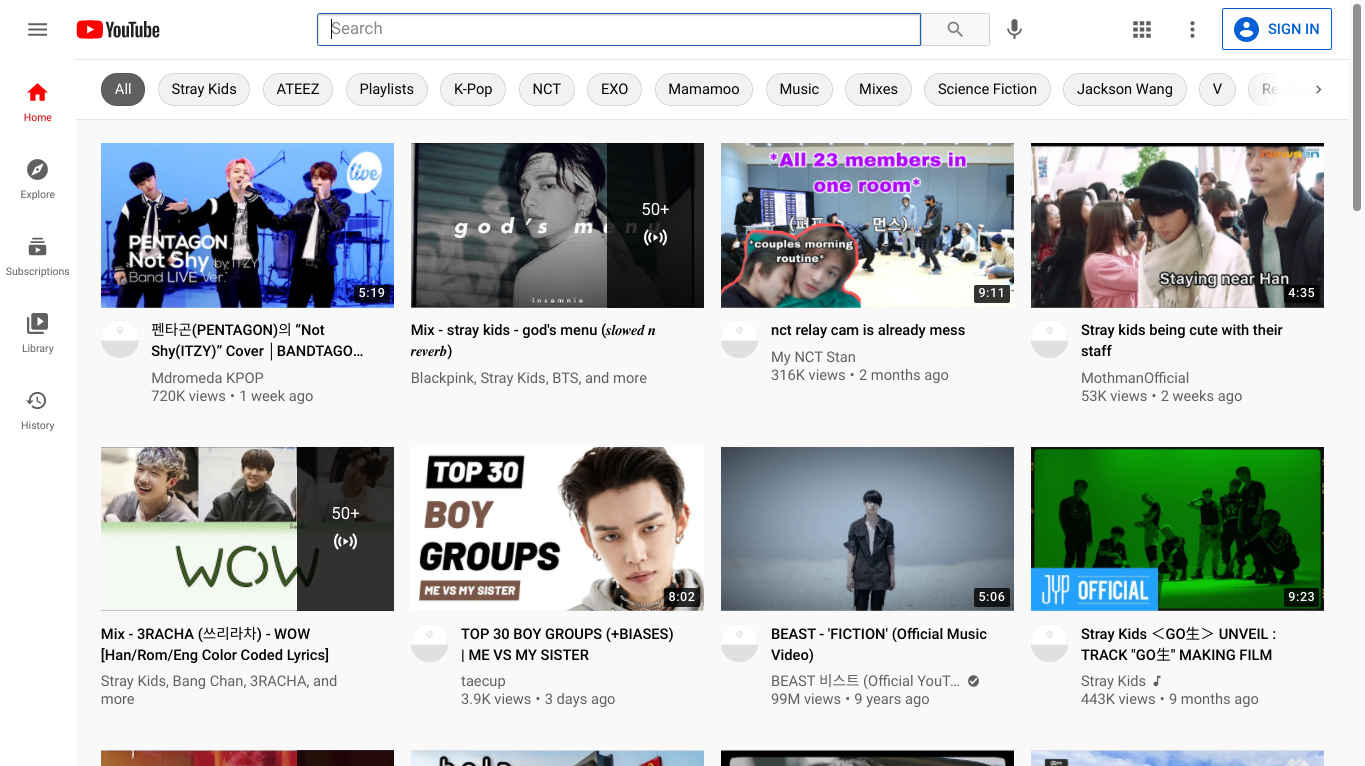Viewport: 1365px width, 766px height.
Task: Click the search magnifier button
Action: (x=955, y=29)
